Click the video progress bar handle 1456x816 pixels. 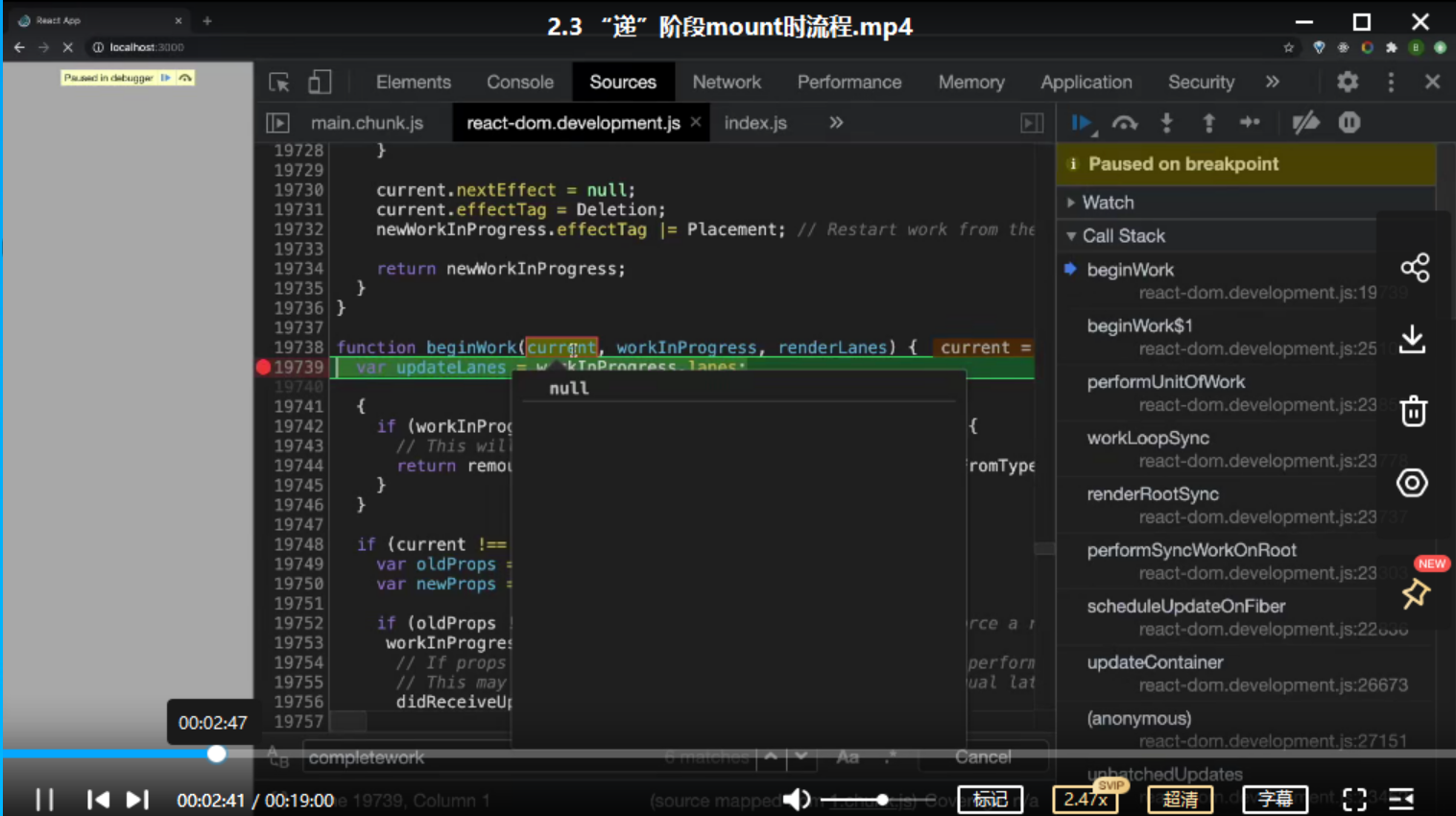coord(217,755)
